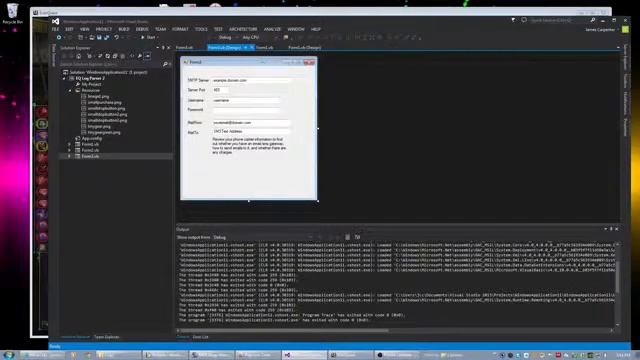The height and width of the screenshot is (360, 640).
Task: Toggle auto-hide pin on Output panel
Action: click(611, 229)
